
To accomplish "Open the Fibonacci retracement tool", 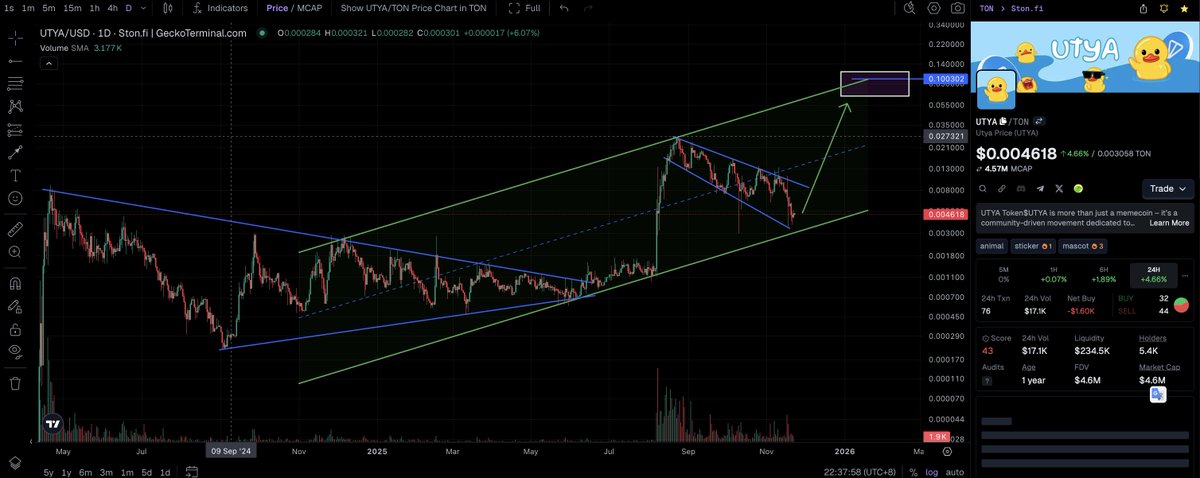I will coord(15,83).
